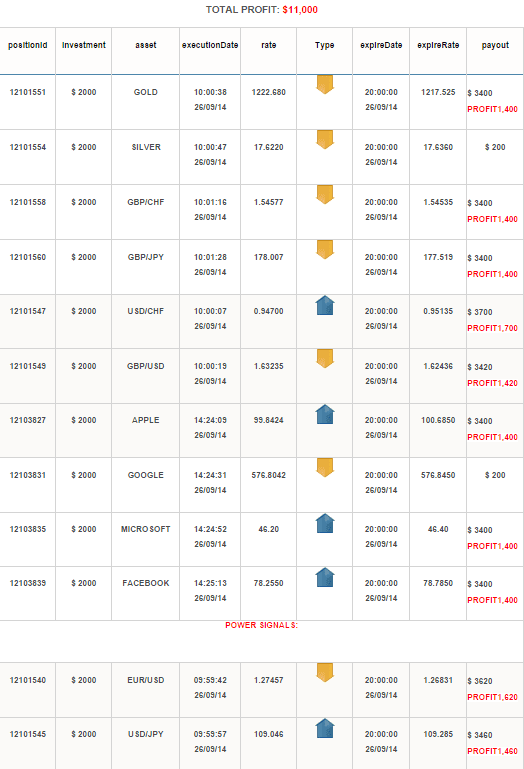Click the $11,000 total profit amount
The height and width of the screenshot is (769, 524).
[300, 10]
